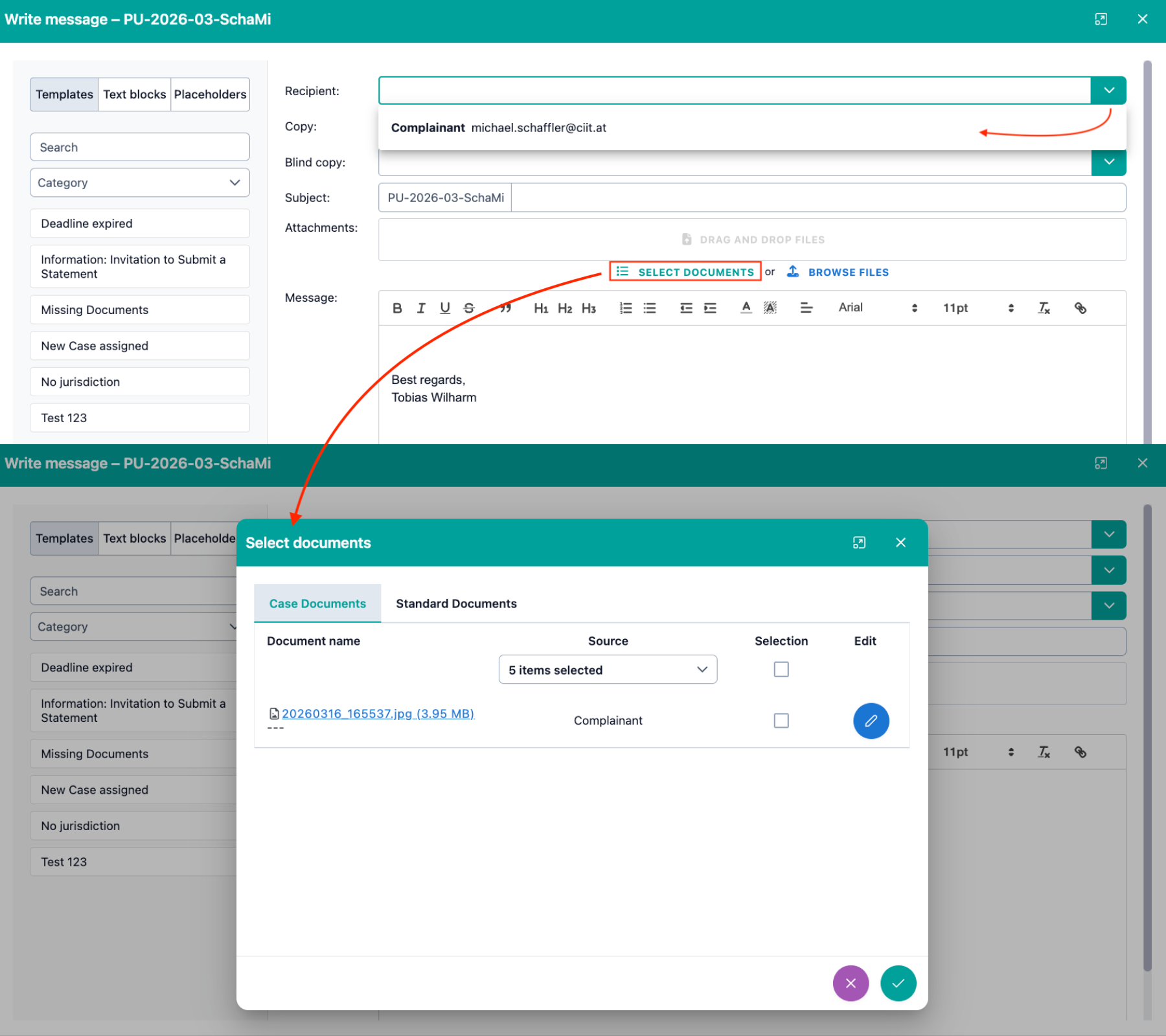Image resolution: width=1166 pixels, height=1036 pixels.
Task: Check the selection box for 20260316_165537.jpg
Action: pyautogui.click(x=781, y=721)
